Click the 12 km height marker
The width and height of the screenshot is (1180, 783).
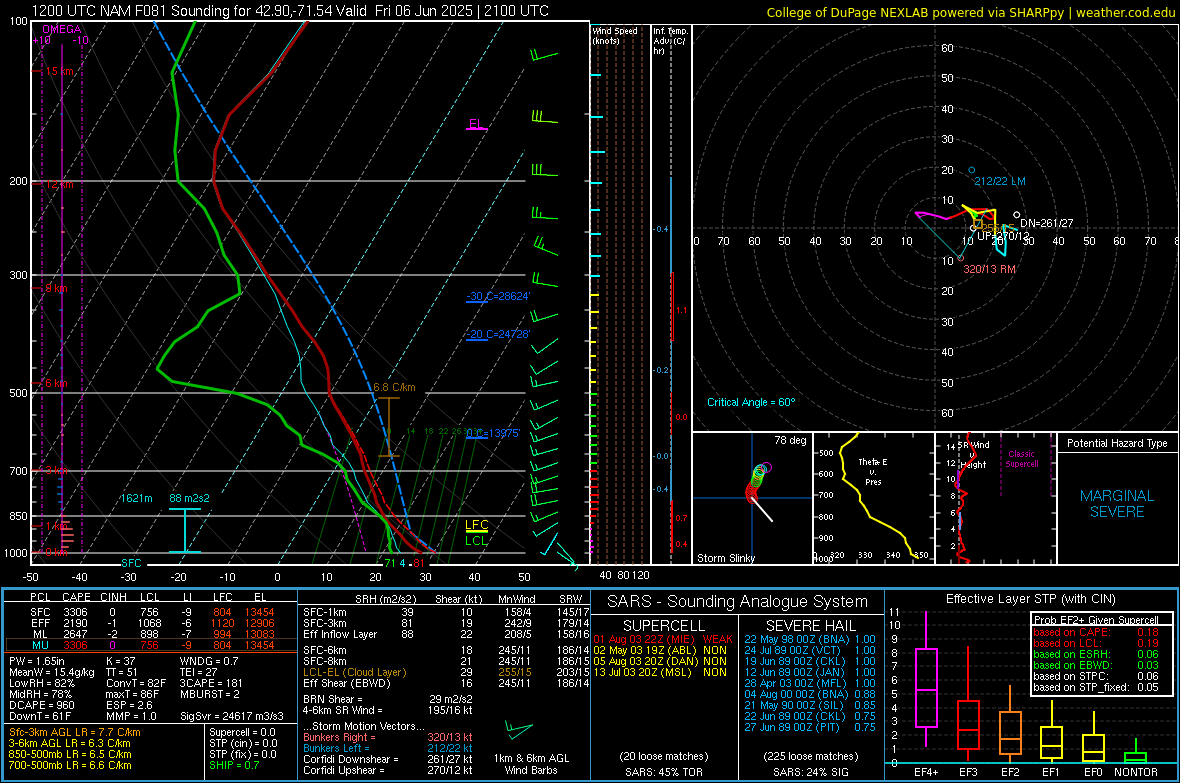tap(60, 184)
